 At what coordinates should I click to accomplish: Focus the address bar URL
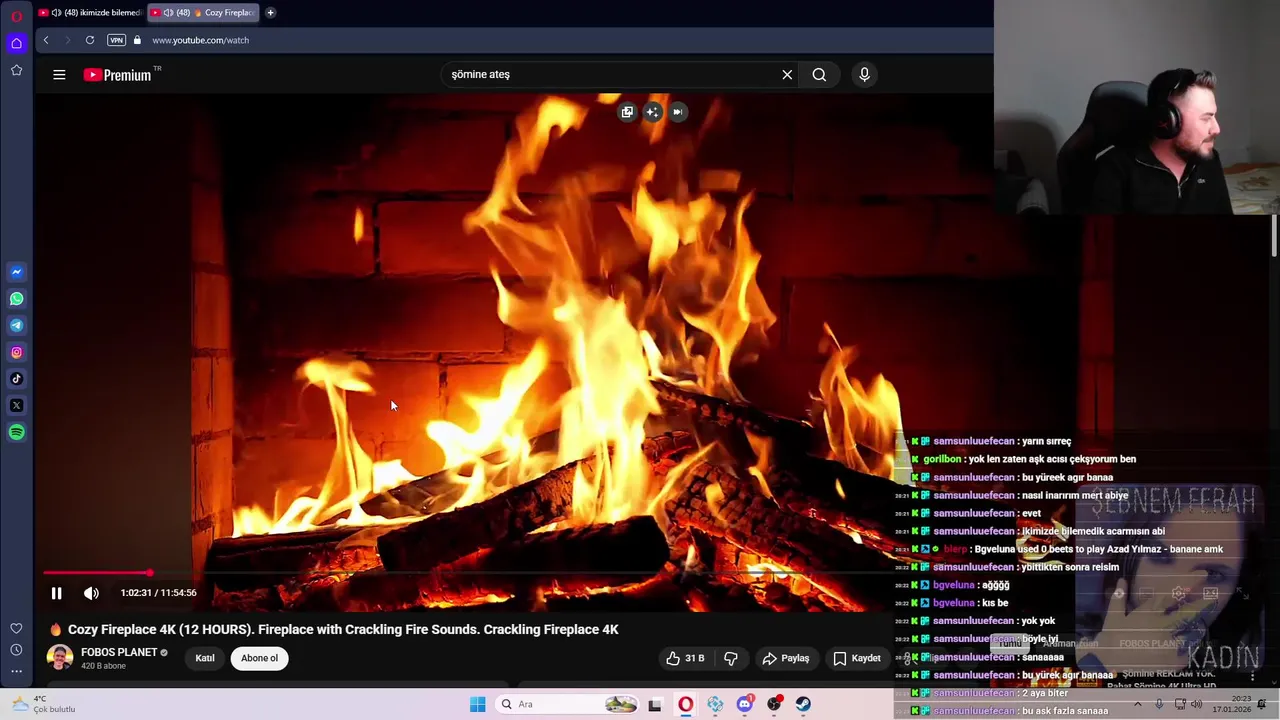200,40
